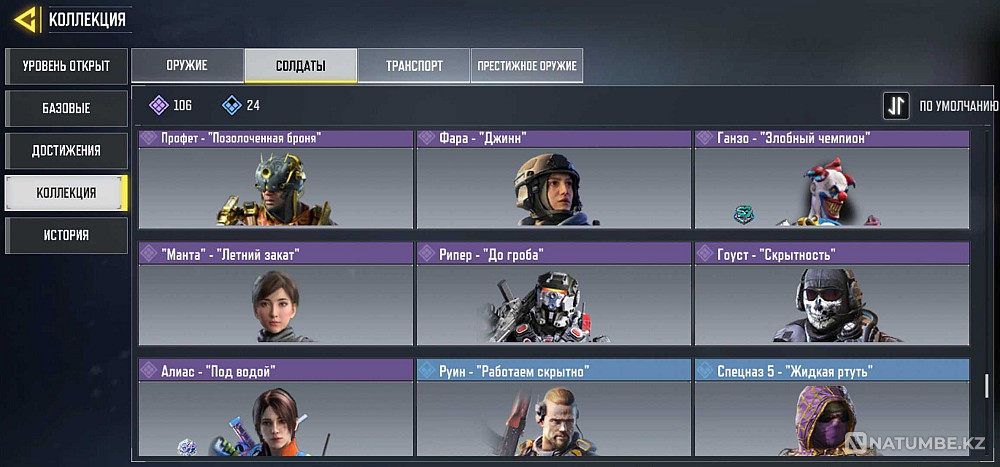
Task: Switch to the Оружие tab
Action: click(187, 66)
